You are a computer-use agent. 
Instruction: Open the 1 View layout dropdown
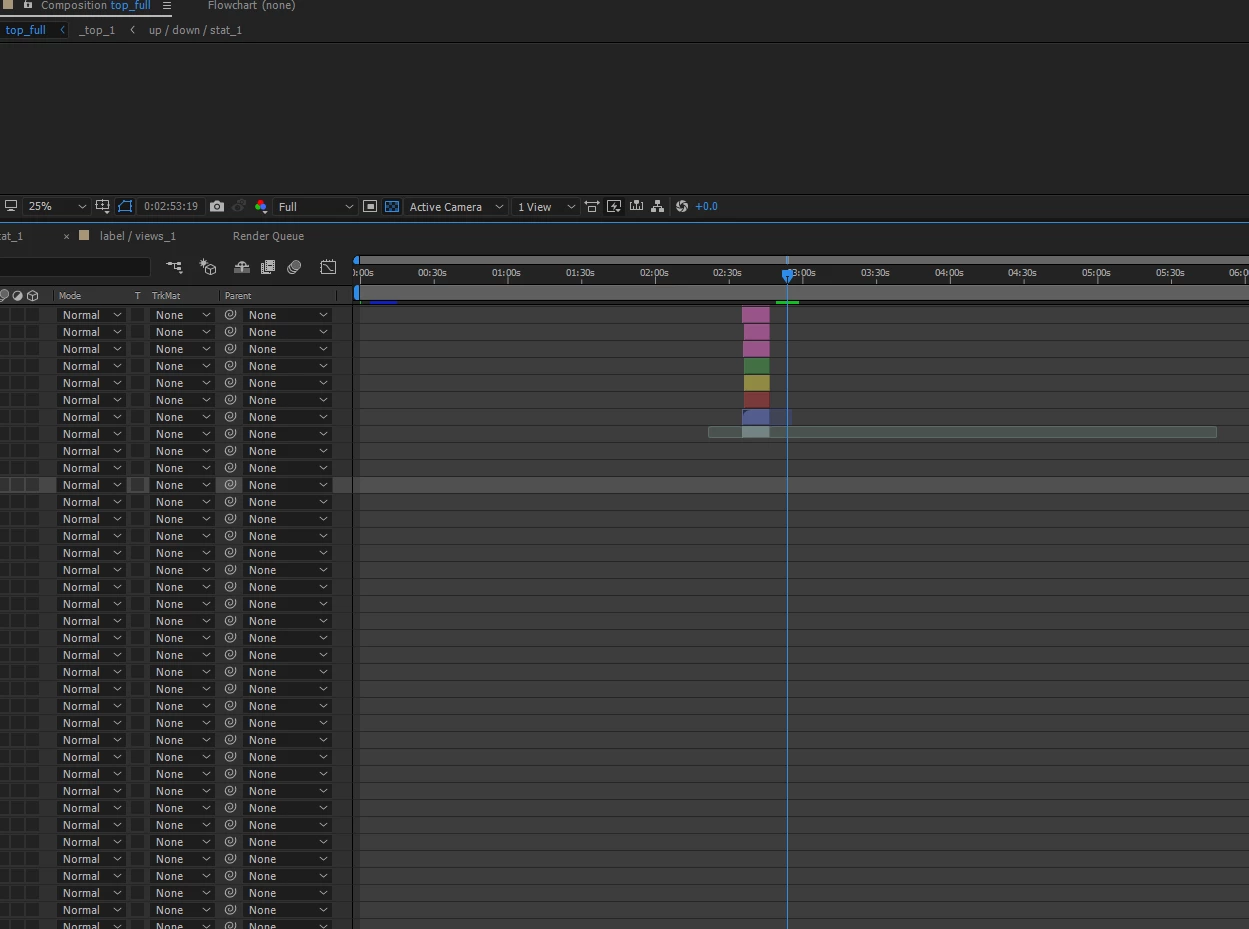coord(545,206)
